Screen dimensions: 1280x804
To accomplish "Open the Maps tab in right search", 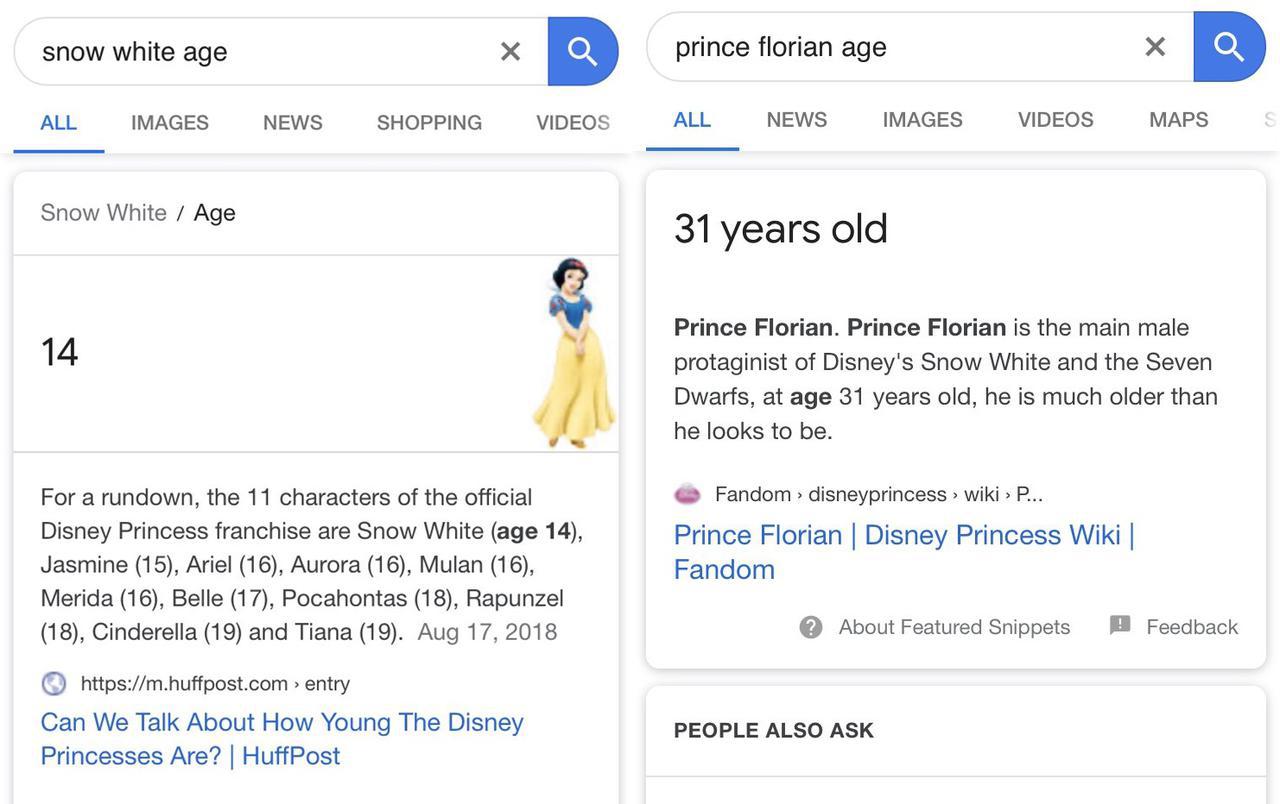I will [x=1178, y=120].
